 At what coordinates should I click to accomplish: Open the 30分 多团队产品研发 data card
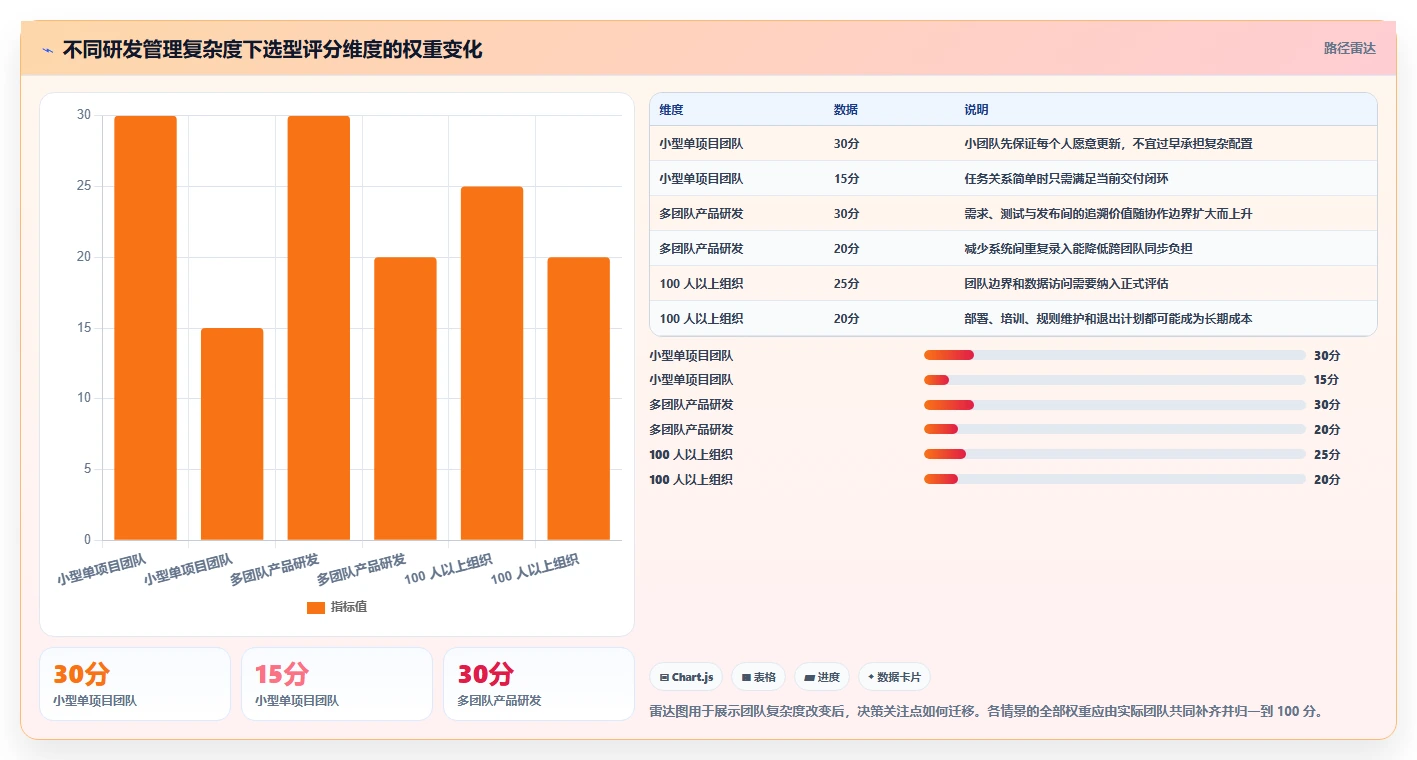click(539, 684)
